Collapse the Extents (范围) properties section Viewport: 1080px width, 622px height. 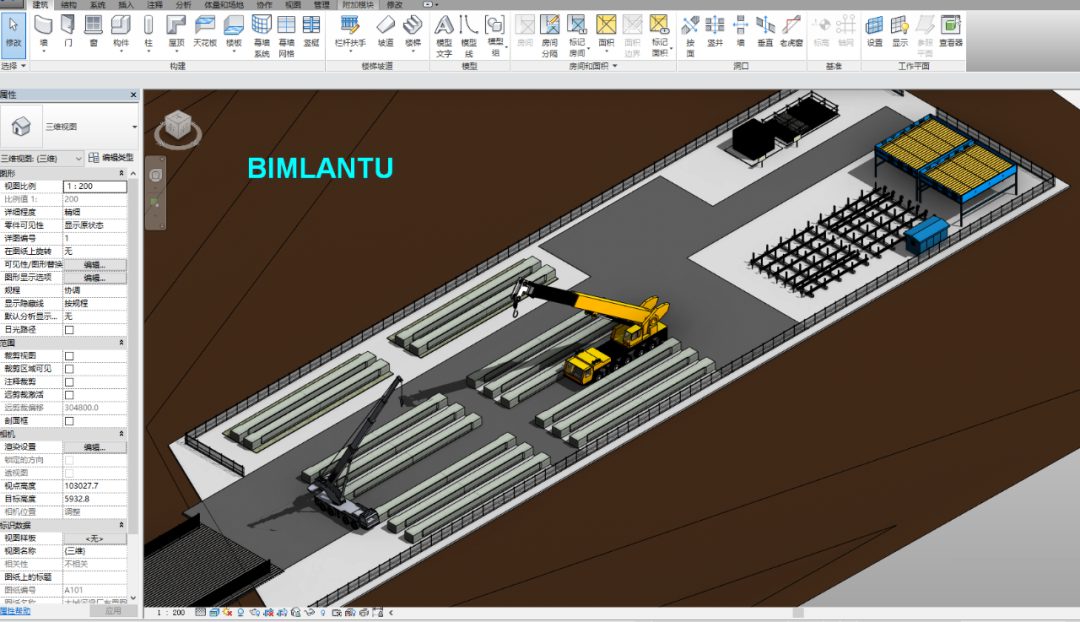click(x=122, y=343)
